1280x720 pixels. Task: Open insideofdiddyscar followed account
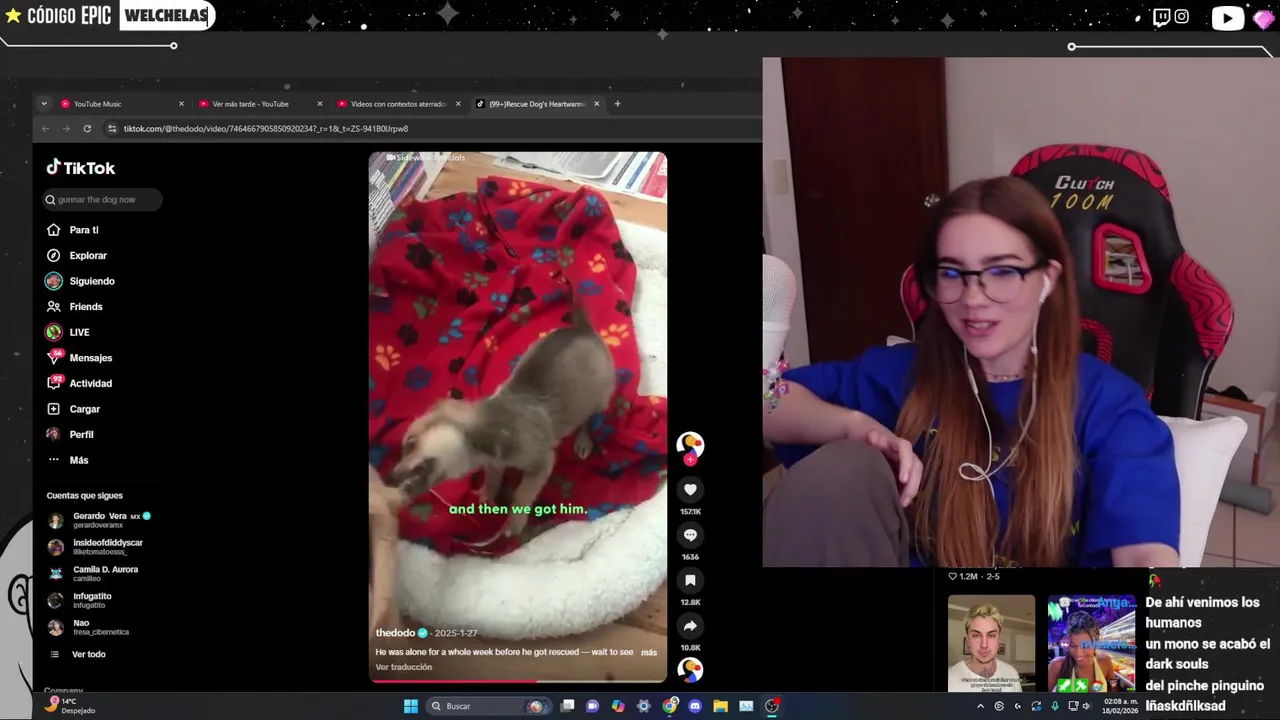(x=95, y=547)
